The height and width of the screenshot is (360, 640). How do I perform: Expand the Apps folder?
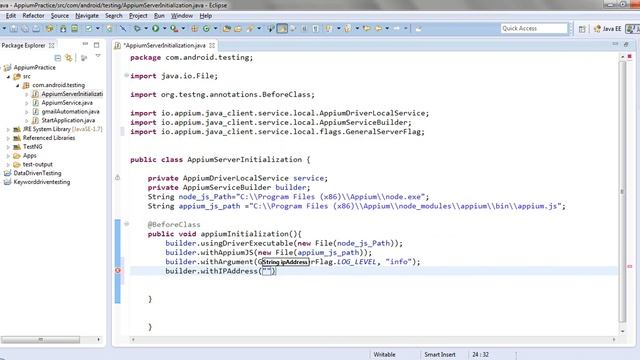(x=8, y=156)
